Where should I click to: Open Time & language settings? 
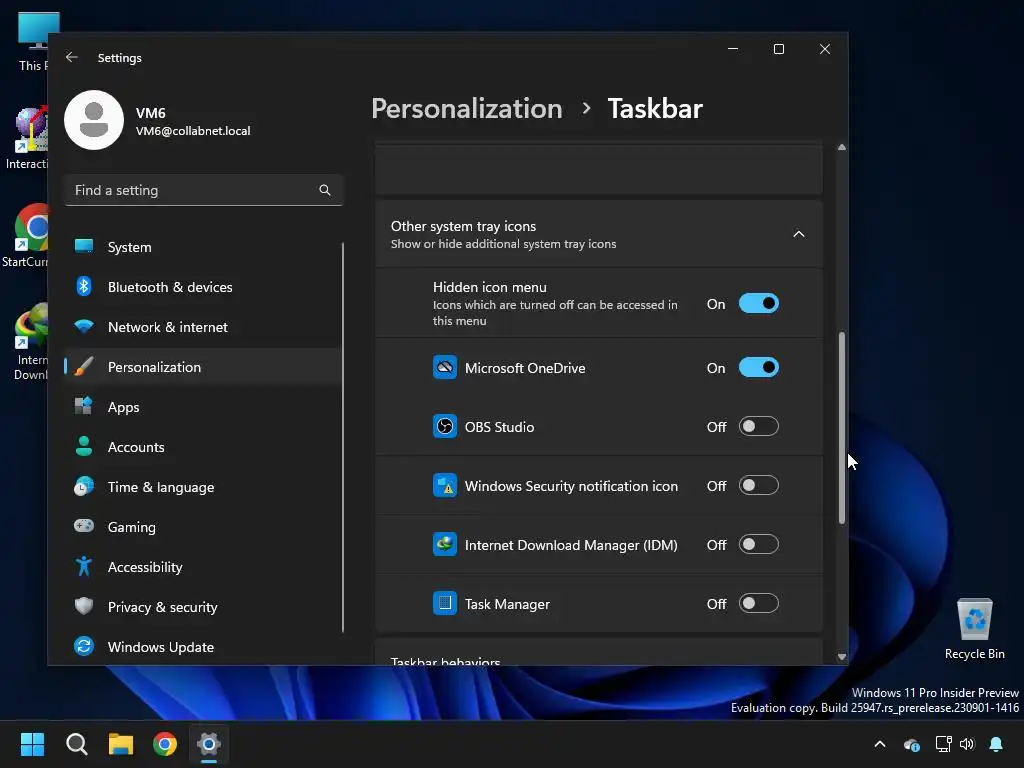[x=203, y=487]
